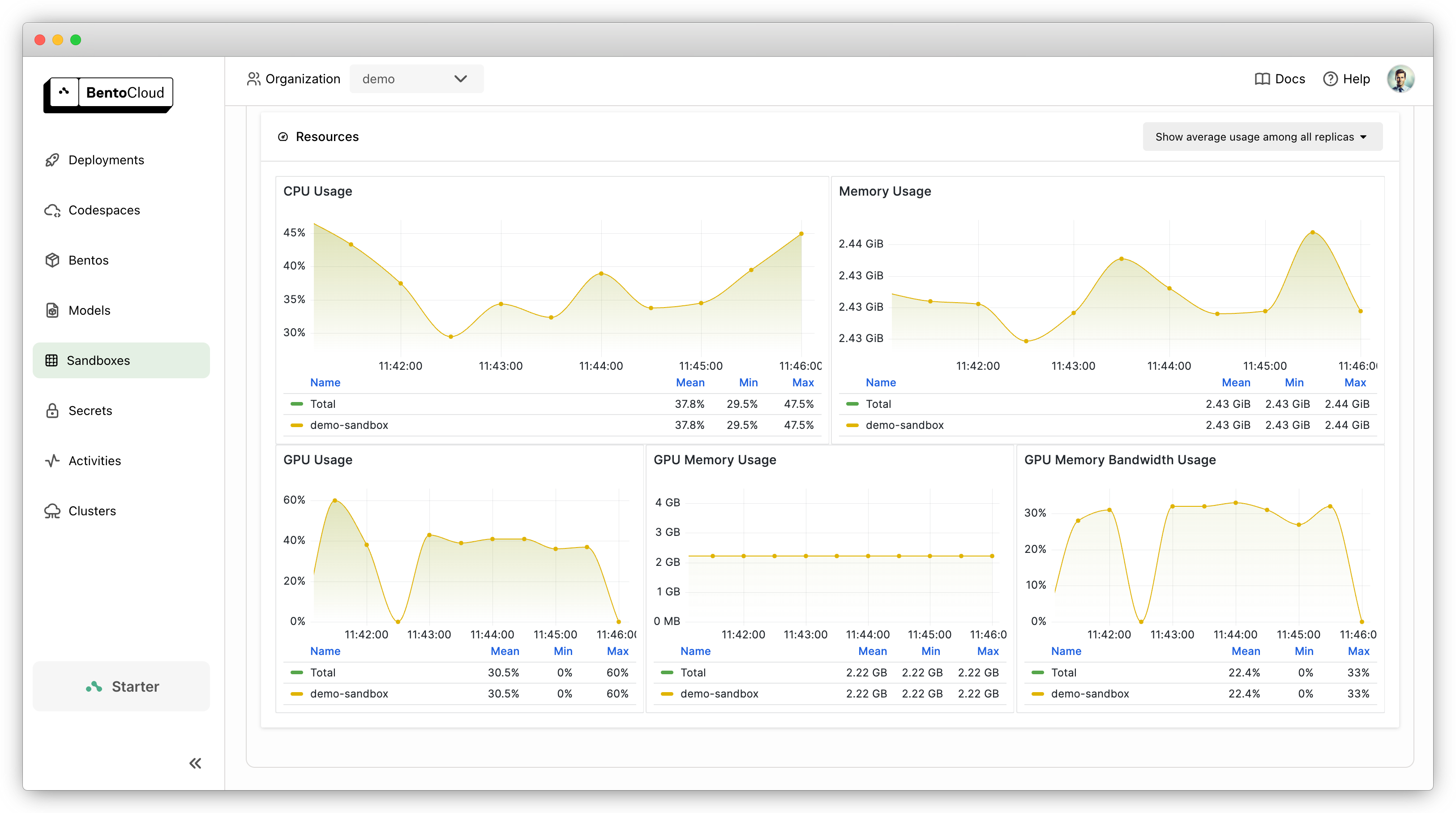The image size is (1456, 813).
Task: Click the Secrets lock icon
Action: (x=52, y=411)
